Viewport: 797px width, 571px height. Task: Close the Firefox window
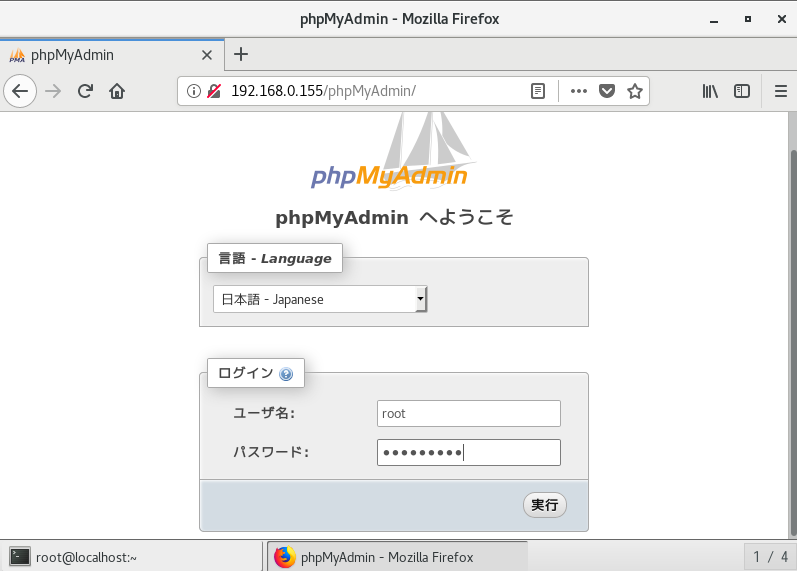[782, 19]
